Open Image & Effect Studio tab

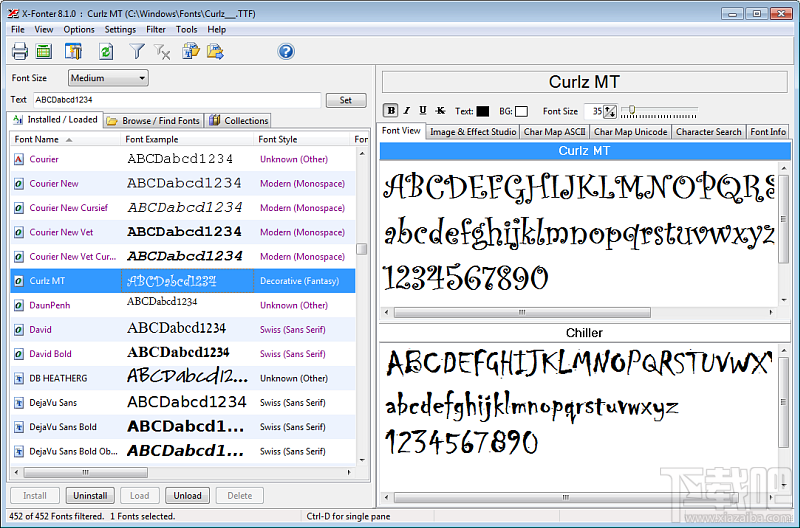pos(473,132)
